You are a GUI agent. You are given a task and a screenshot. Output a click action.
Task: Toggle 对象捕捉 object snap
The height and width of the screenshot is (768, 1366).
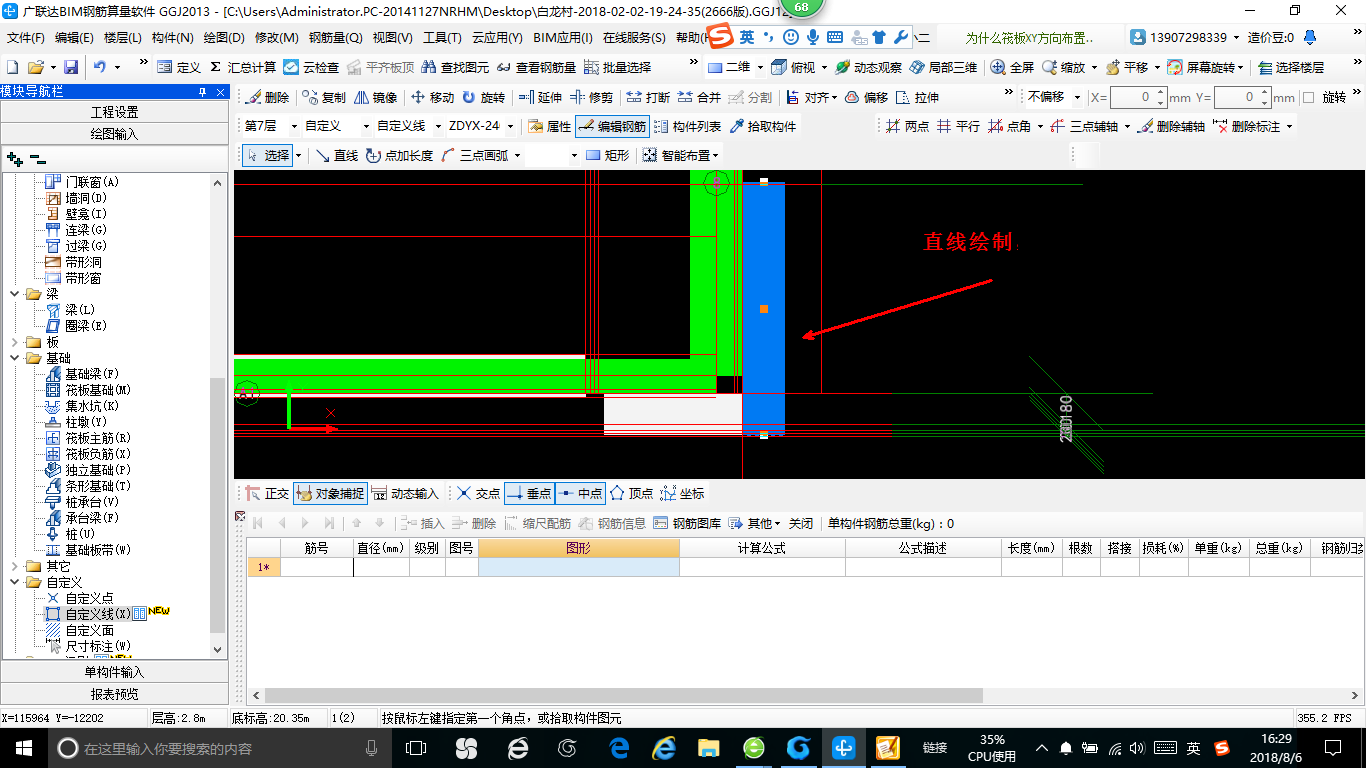click(331, 493)
